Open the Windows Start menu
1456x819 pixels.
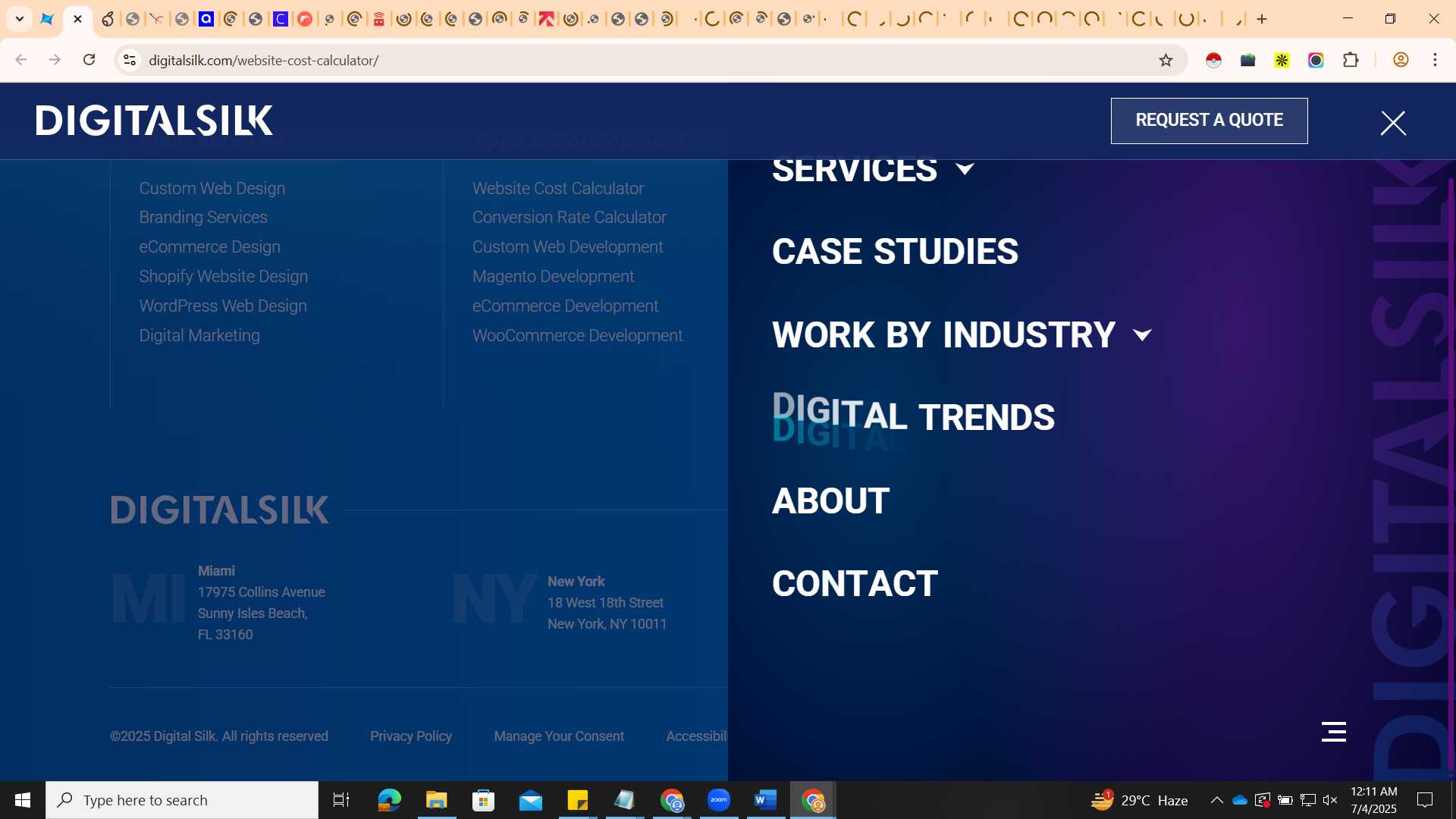pos(22,800)
